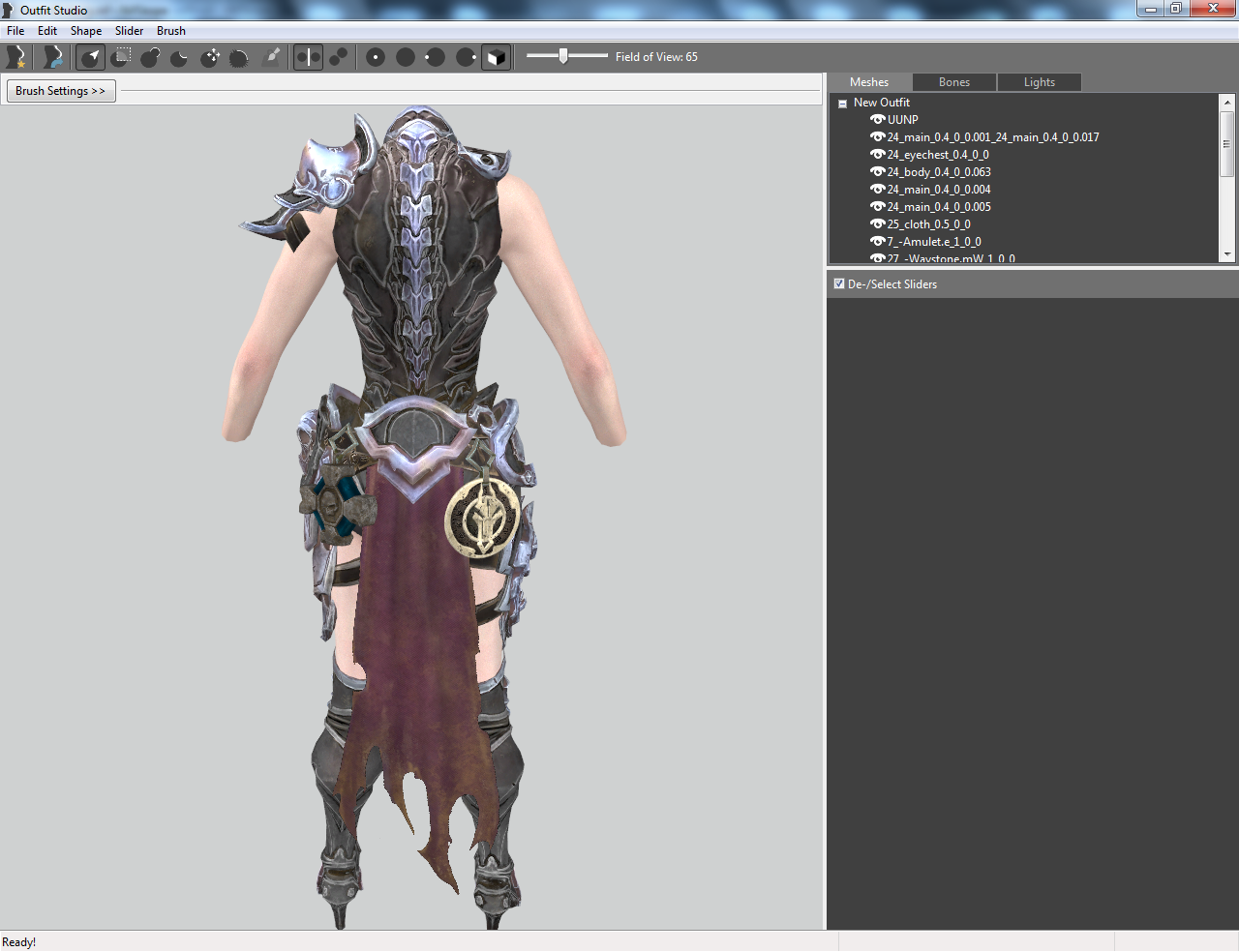Minimize the Outfit Studio window
The image size is (1239, 952).
(1151, 9)
